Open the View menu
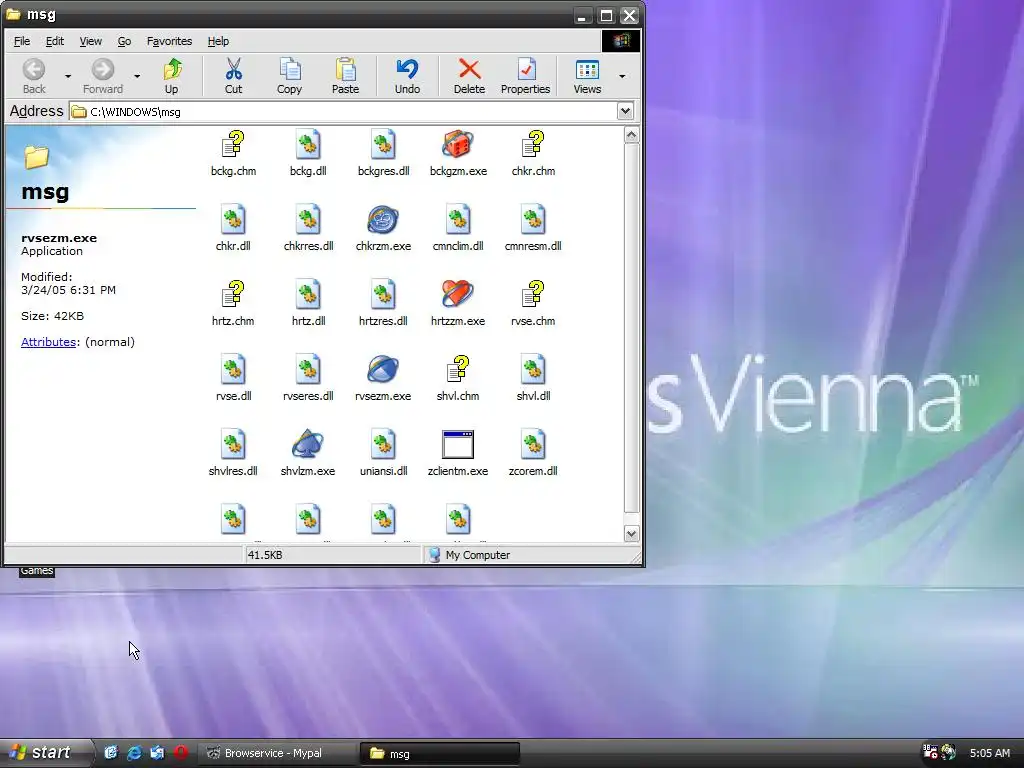The width and height of the screenshot is (1024, 768). [x=91, y=41]
